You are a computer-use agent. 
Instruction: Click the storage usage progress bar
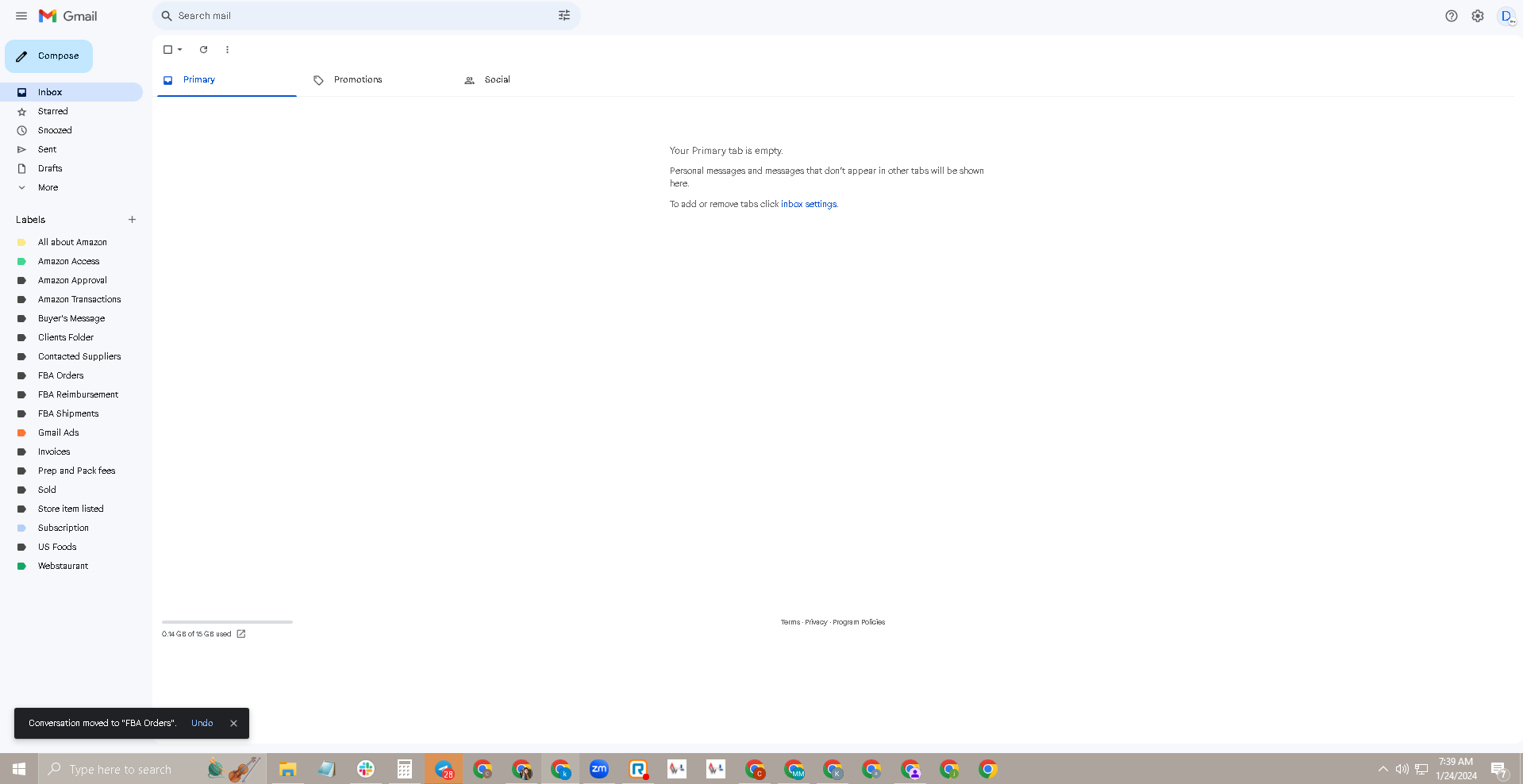(x=227, y=622)
